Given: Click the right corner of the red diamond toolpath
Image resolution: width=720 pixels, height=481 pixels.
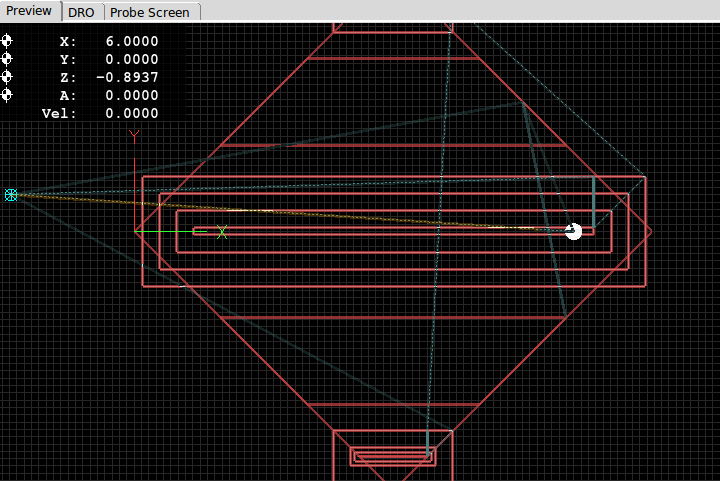Looking at the screenshot, I should pyautogui.click(x=651, y=231).
